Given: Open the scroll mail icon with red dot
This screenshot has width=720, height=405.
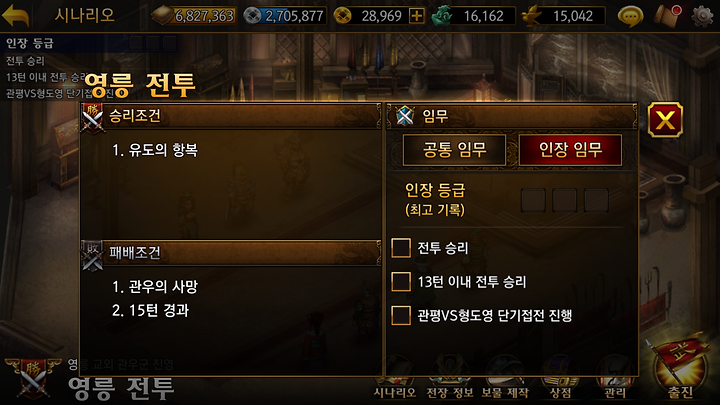Looking at the screenshot, I should (x=668, y=17).
